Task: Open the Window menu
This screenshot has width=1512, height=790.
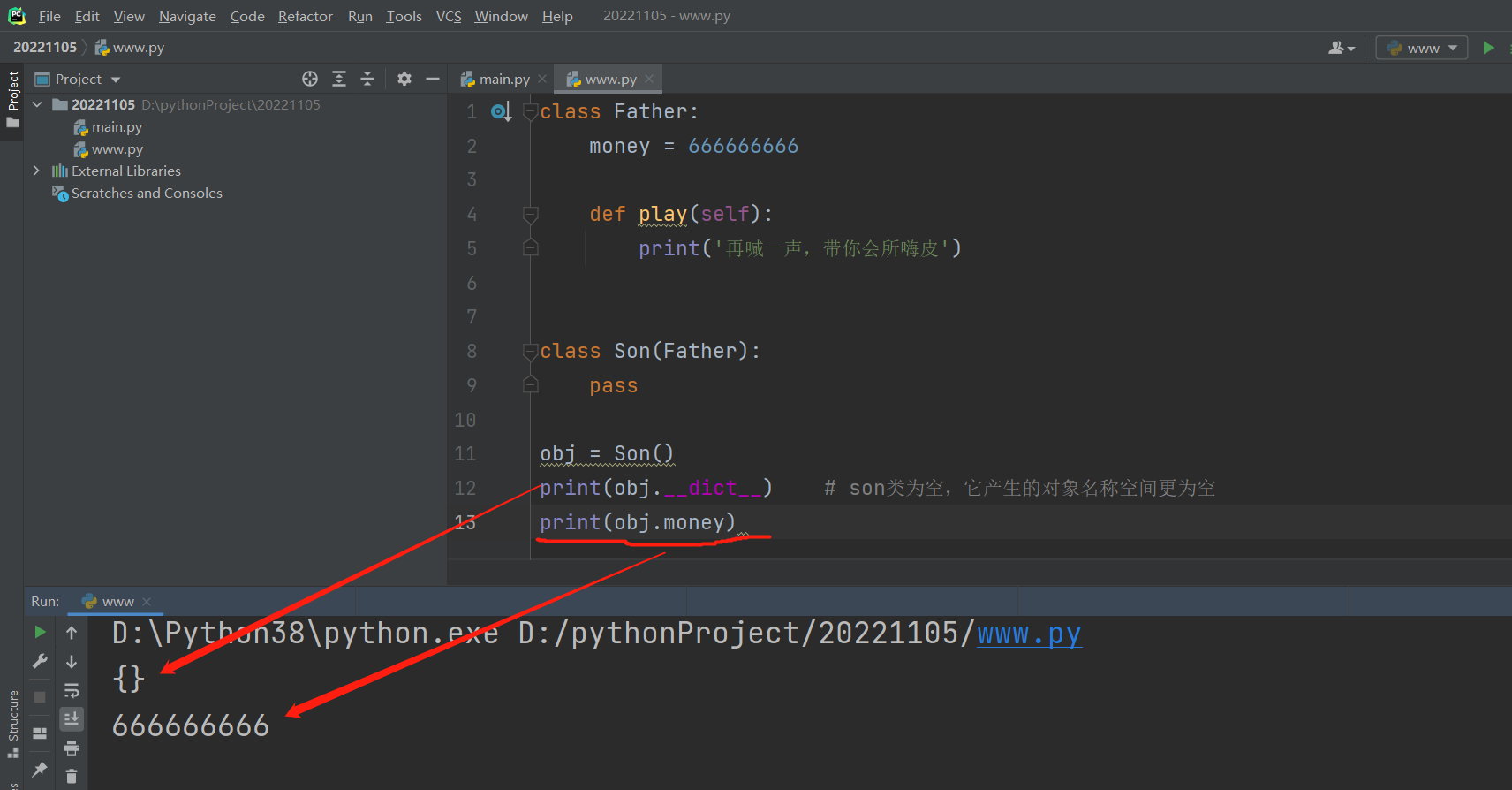Action: click(501, 16)
